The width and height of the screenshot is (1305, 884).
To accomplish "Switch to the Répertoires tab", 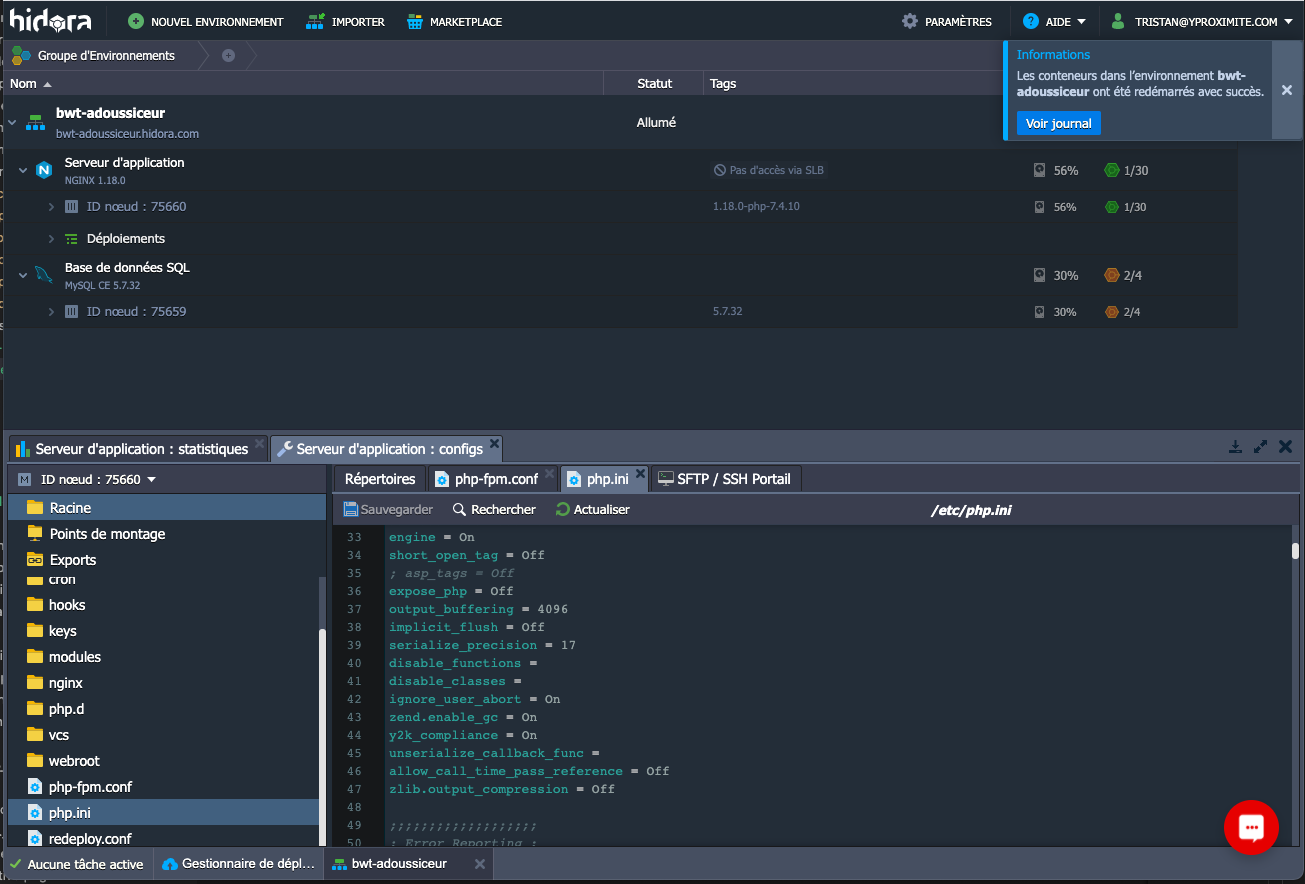I will (380, 479).
